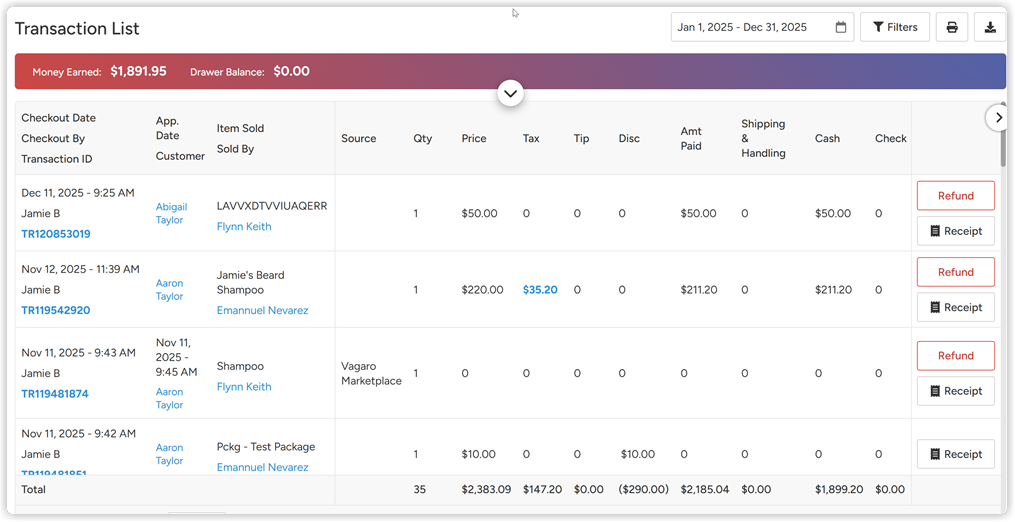
Task: Open Aaron Taylor link in Nov 12 row
Action: pyautogui.click(x=170, y=289)
